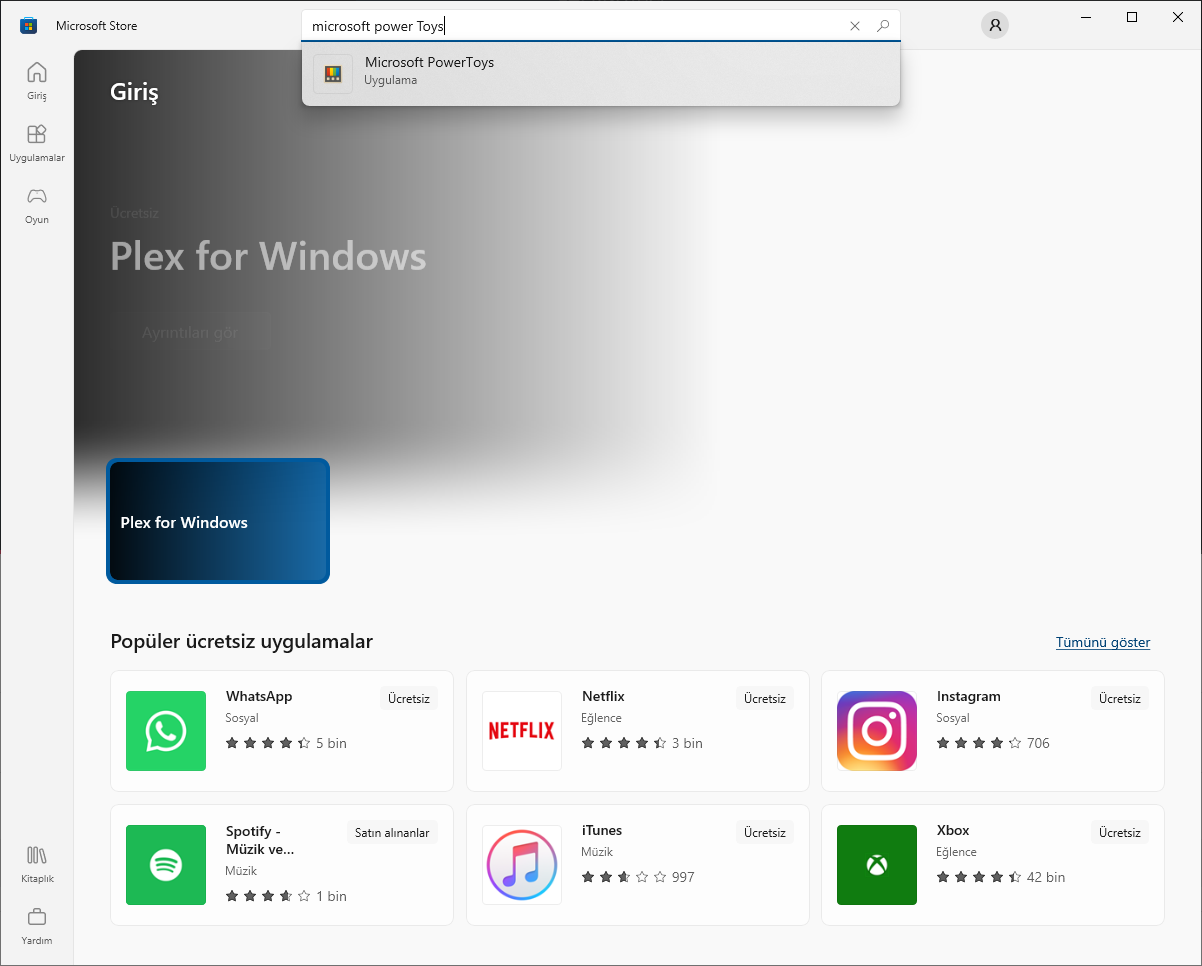Click Ücretsiz button on Xbox card
The height and width of the screenshot is (966, 1202).
[1120, 833]
